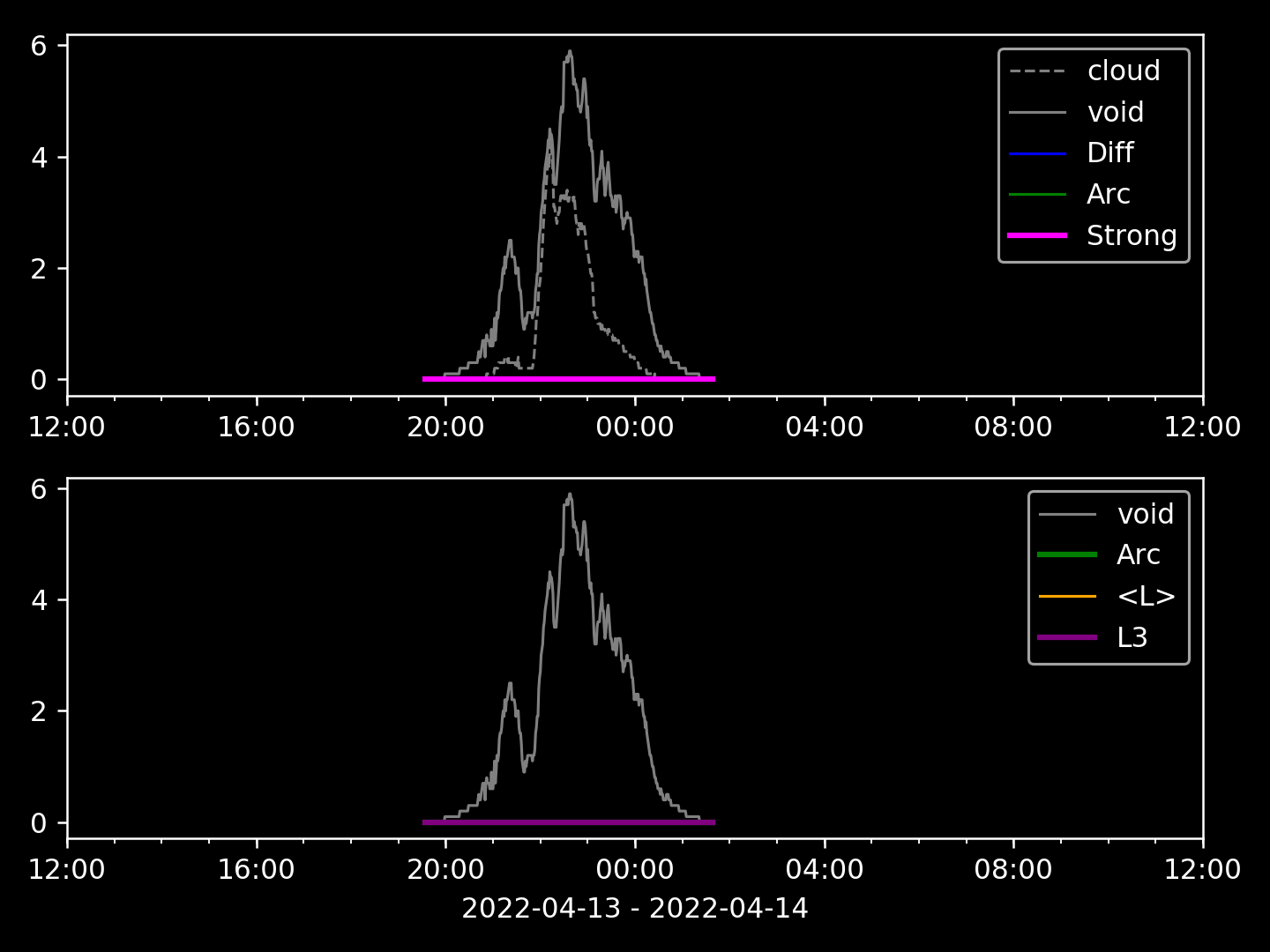This screenshot has width=1270, height=952.
Task: Select the "<L>" entry in the lower legend
Action: pos(1146,596)
